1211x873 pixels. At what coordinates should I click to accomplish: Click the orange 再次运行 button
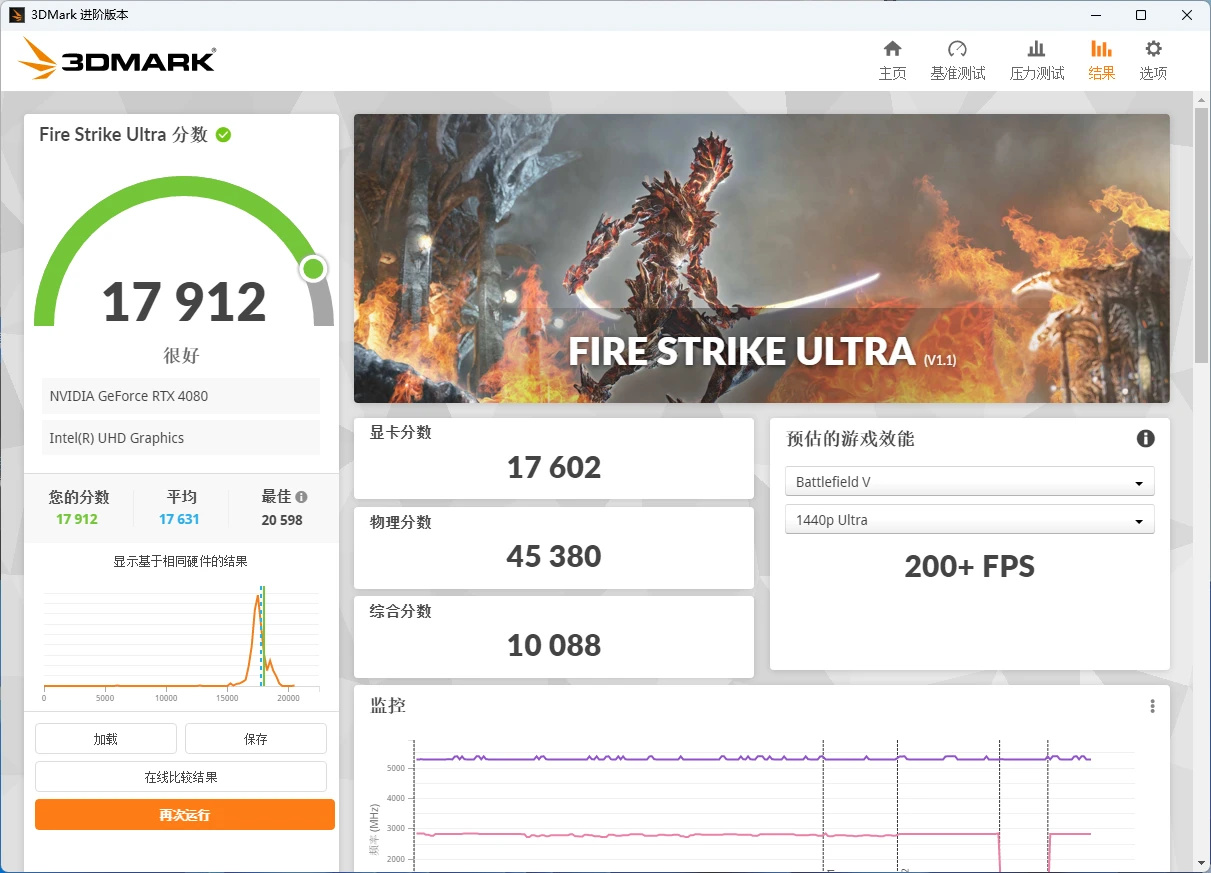pyautogui.click(x=185, y=814)
